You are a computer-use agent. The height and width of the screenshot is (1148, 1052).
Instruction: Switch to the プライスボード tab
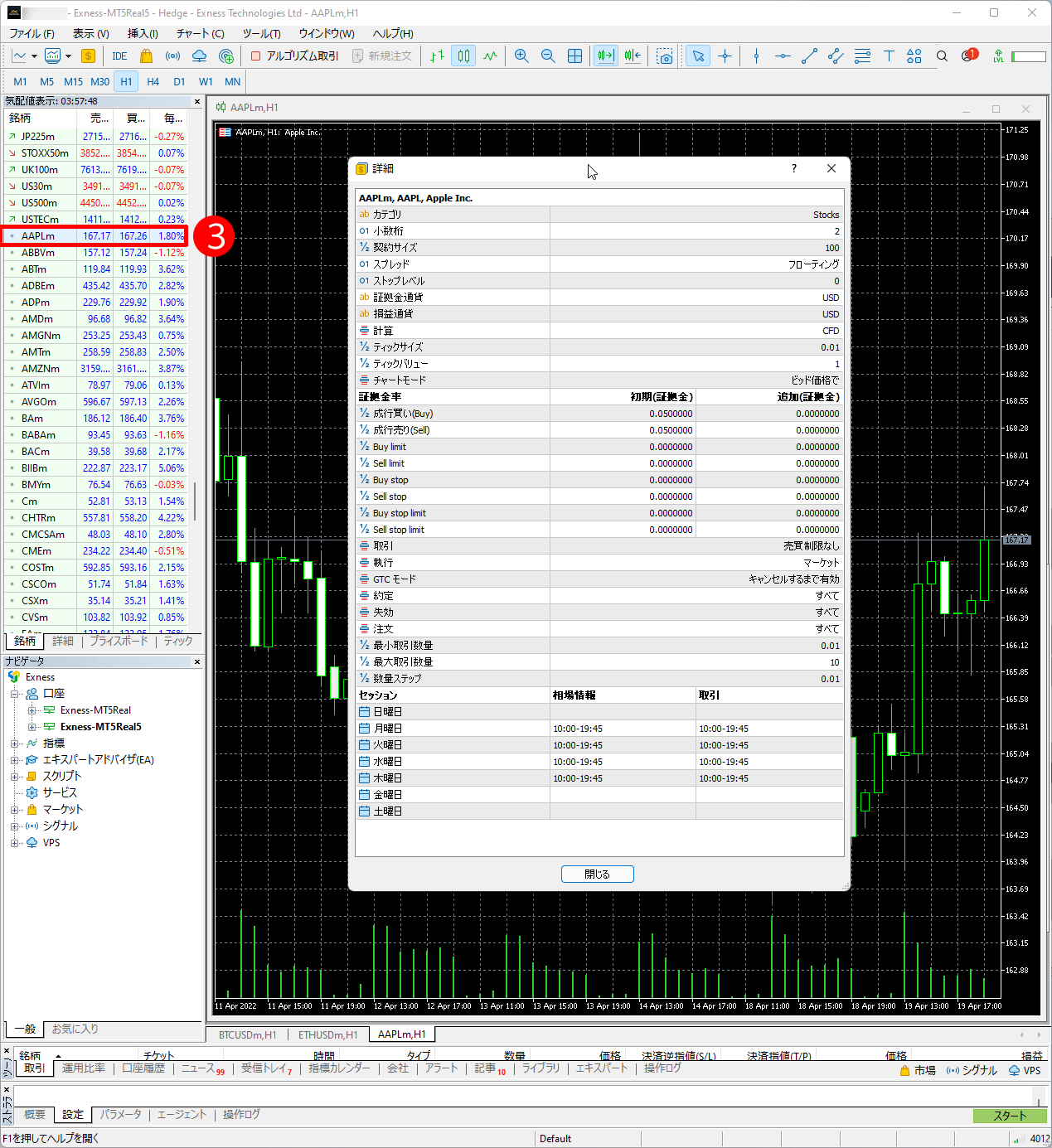tap(119, 641)
